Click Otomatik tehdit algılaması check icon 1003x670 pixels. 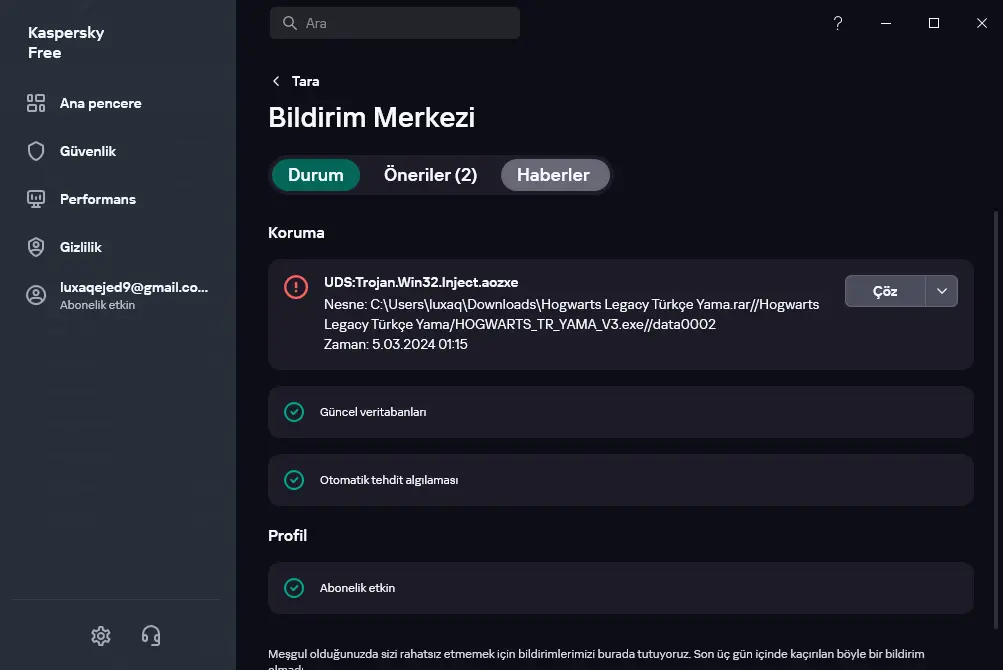point(294,480)
